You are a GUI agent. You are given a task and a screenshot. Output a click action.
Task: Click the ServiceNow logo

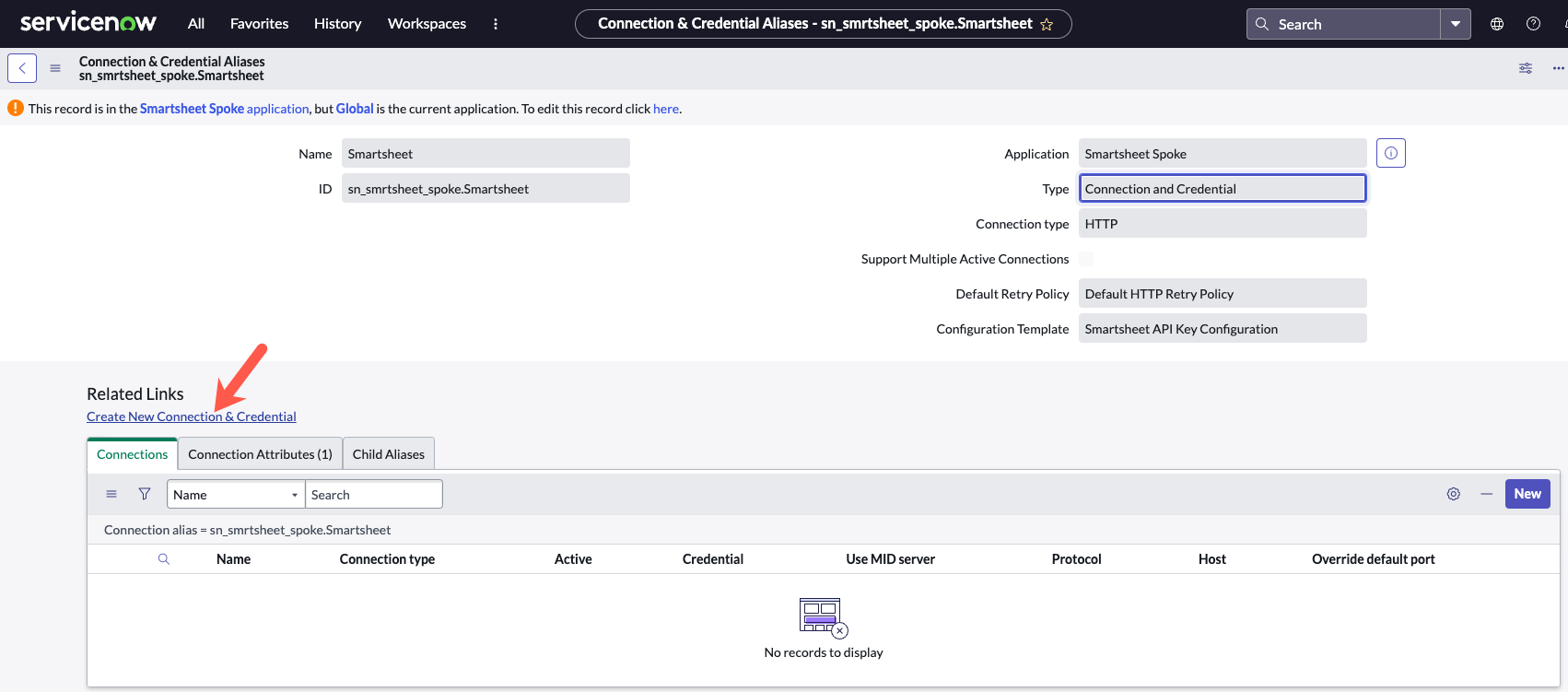88,23
